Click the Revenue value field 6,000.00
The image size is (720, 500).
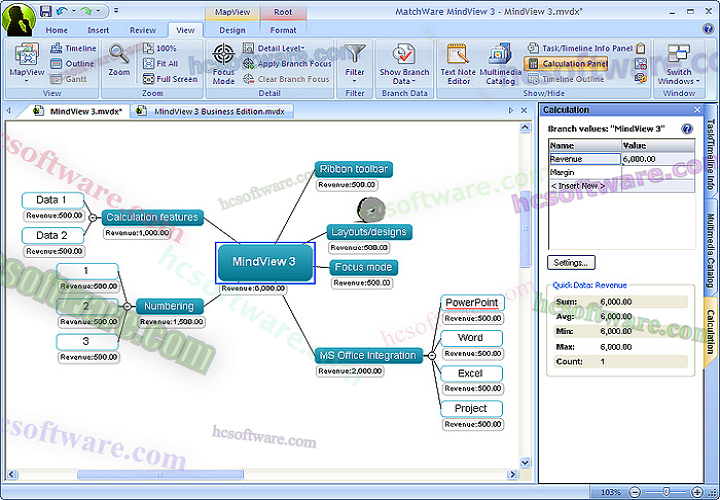point(658,159)
